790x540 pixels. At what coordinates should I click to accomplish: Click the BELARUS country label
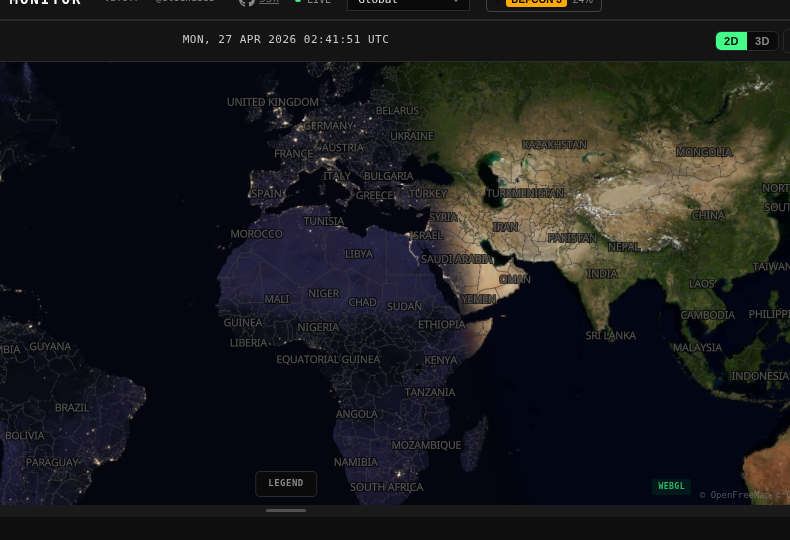[x=398, y=111]
